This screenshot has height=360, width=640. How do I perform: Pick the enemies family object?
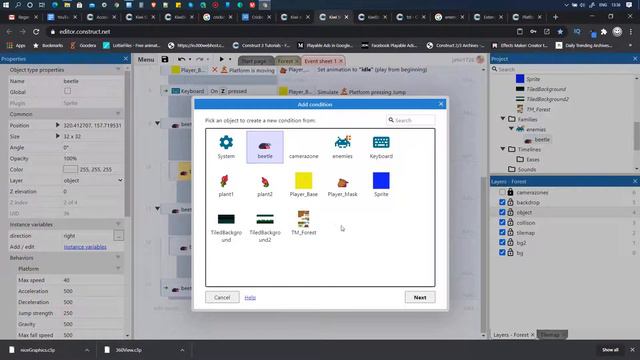(x=342, y=147)
